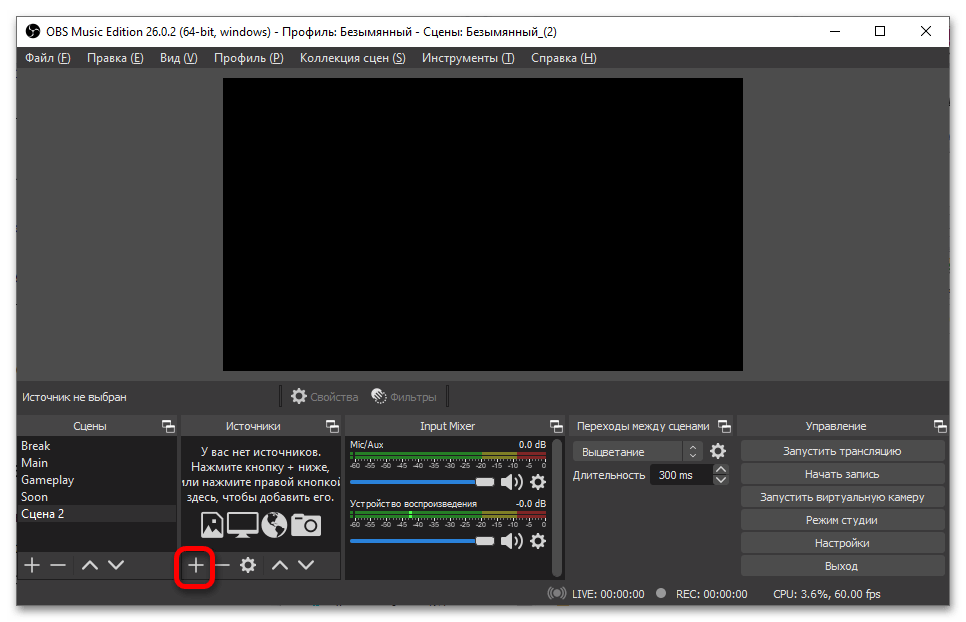Move source down in Sources list
Image resolution: width=966 pixels, height=622 pixels.
pyautogui.click(x=306, y=565)
